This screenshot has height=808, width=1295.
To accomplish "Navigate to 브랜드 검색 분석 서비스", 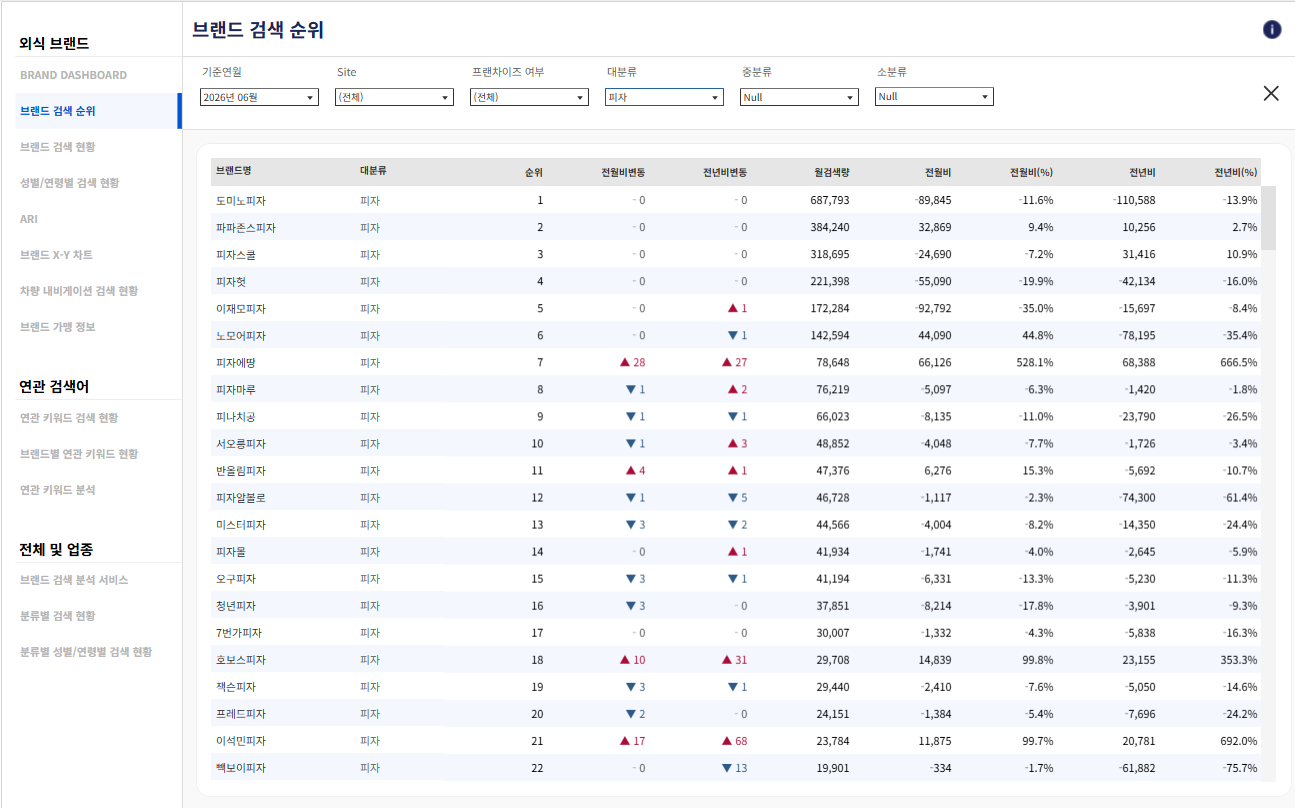I will [74, 580].
